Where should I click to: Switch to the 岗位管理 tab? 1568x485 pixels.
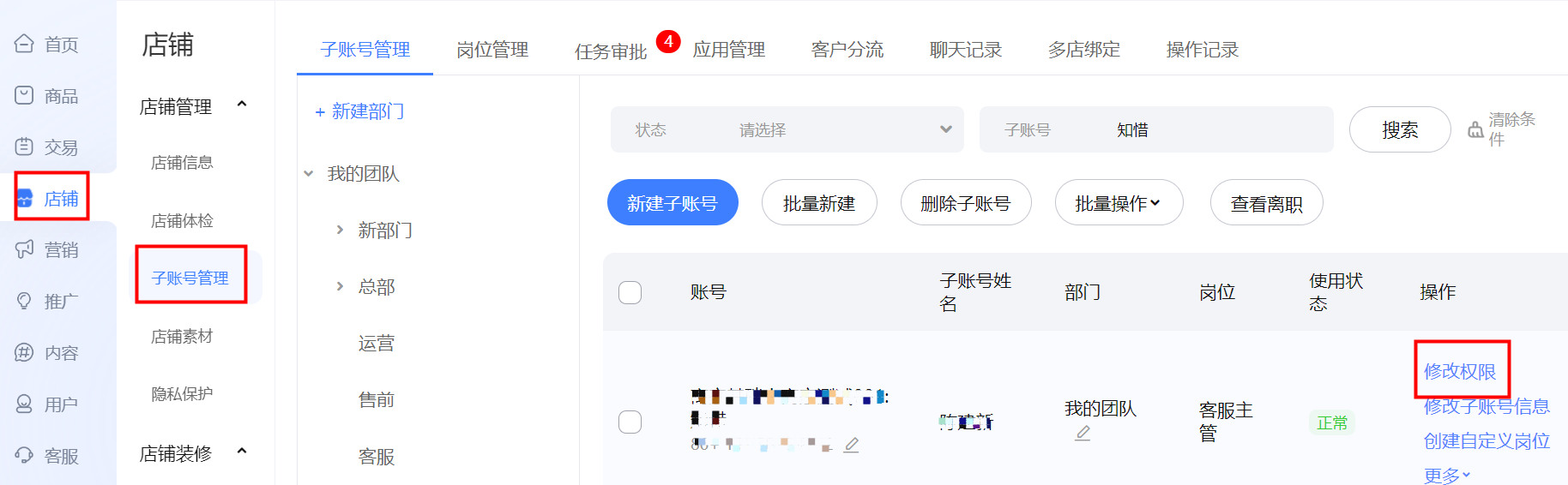(492, 50)
